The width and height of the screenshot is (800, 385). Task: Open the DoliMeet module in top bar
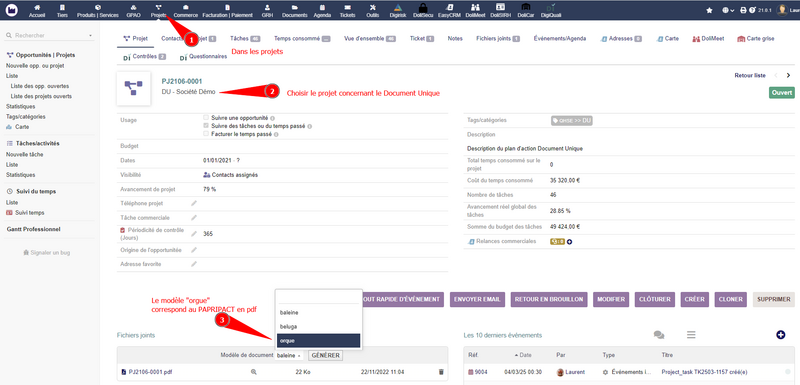pos(475,11)
